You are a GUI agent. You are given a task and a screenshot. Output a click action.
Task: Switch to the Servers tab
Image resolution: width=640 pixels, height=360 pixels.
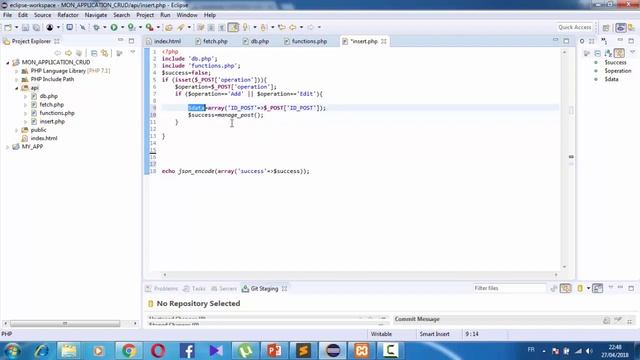pyautogui.click(x=224, y=289)
